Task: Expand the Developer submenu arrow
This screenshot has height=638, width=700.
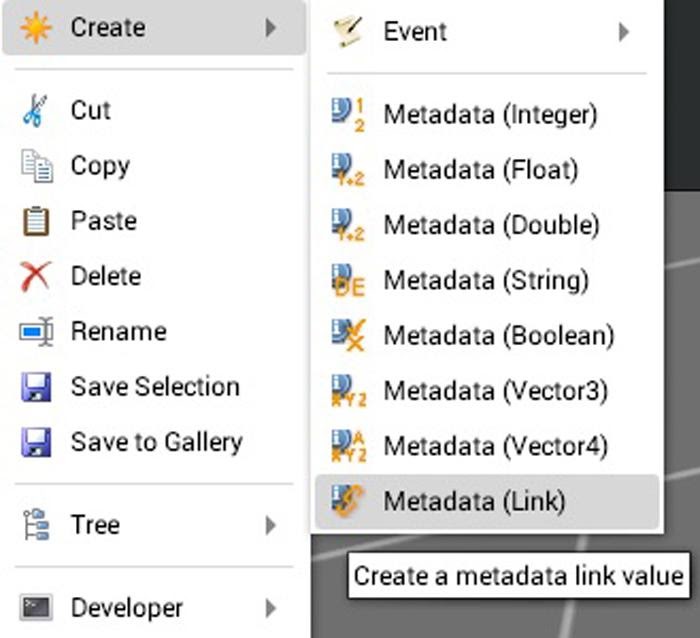Action: [270, 608]
